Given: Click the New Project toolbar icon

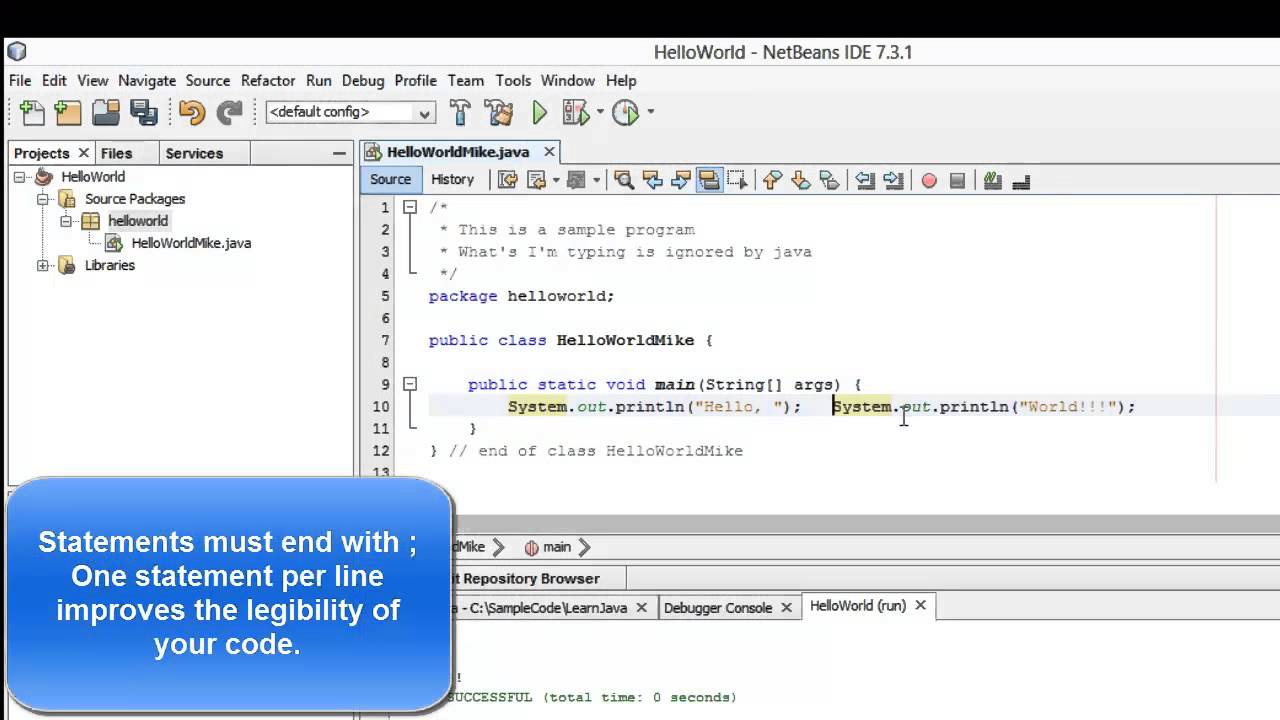Looking at the screenshot, I should 68,113.
